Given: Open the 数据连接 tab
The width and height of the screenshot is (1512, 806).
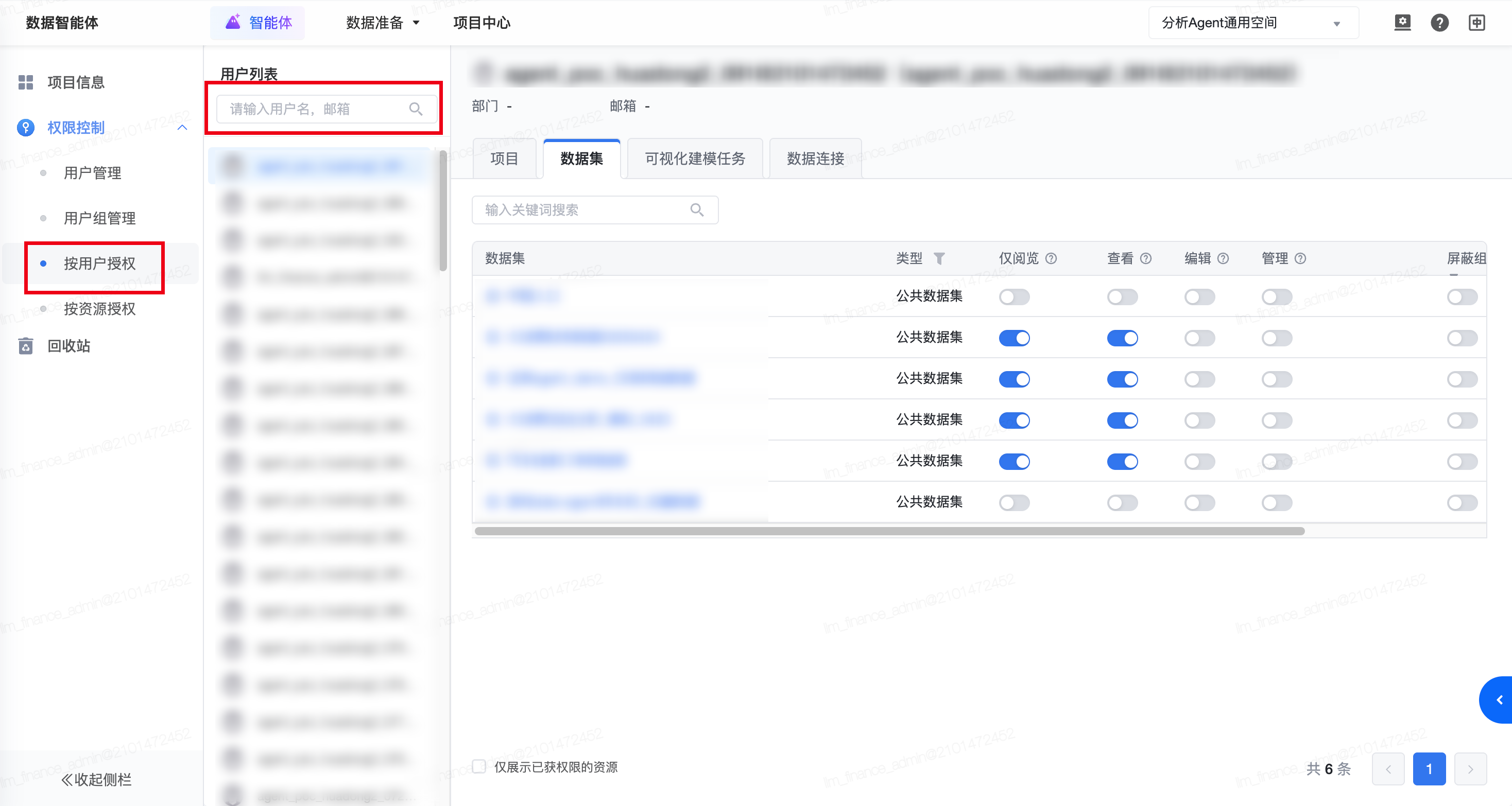Looking at the screenshot, I should tap(815, 159).
